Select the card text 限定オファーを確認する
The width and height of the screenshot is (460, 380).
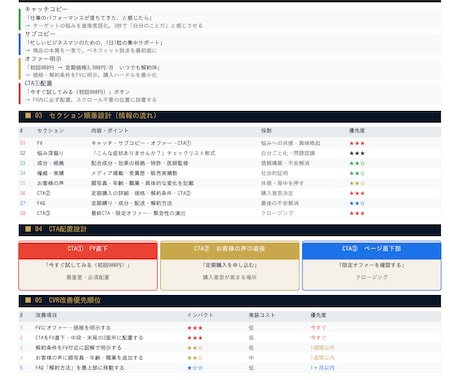372,265
